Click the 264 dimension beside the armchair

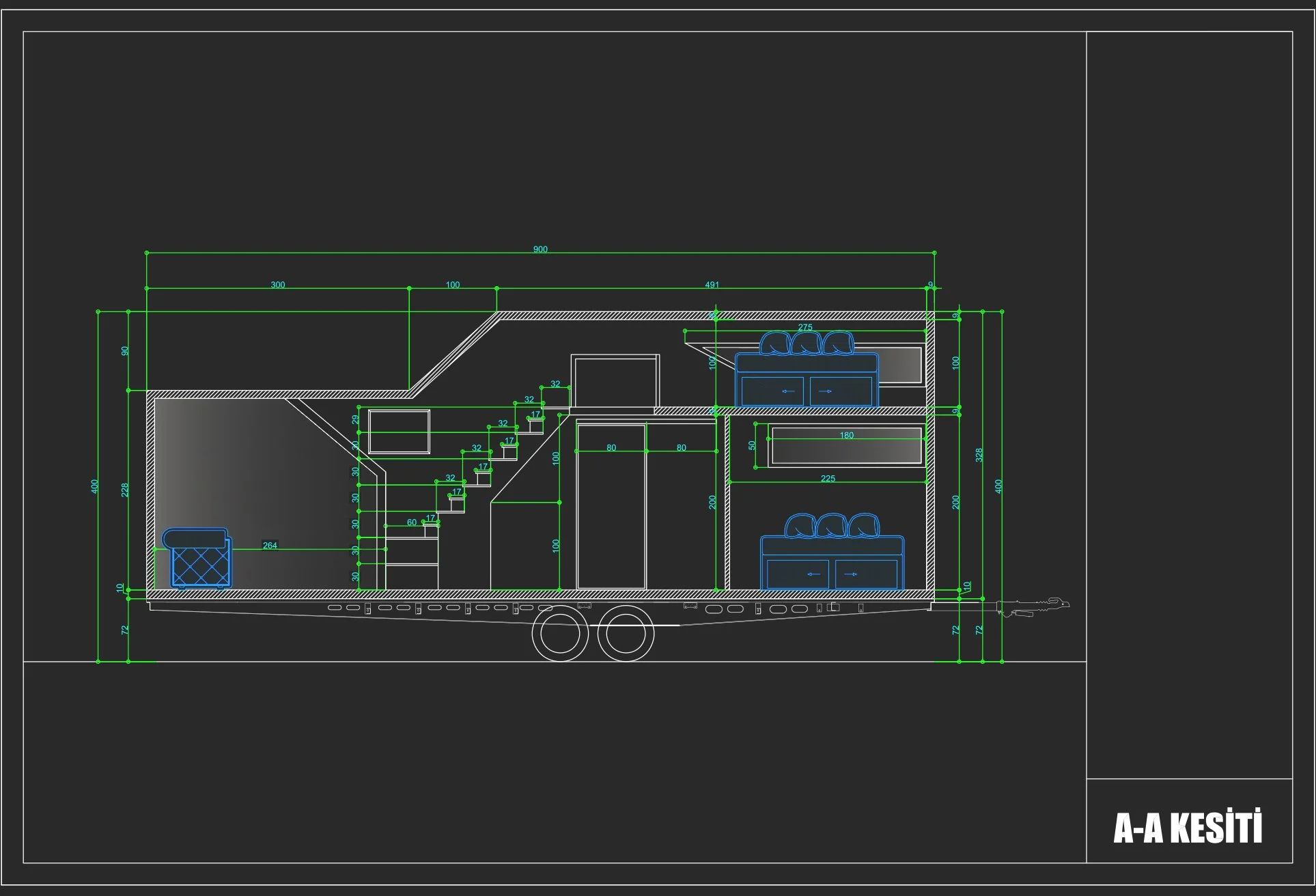(x=270, y=545)
